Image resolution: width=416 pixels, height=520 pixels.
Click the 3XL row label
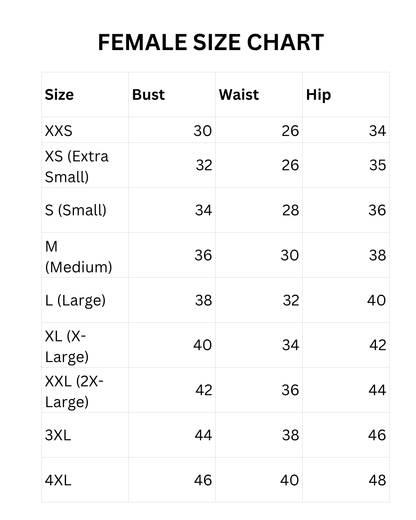point(58,435)
